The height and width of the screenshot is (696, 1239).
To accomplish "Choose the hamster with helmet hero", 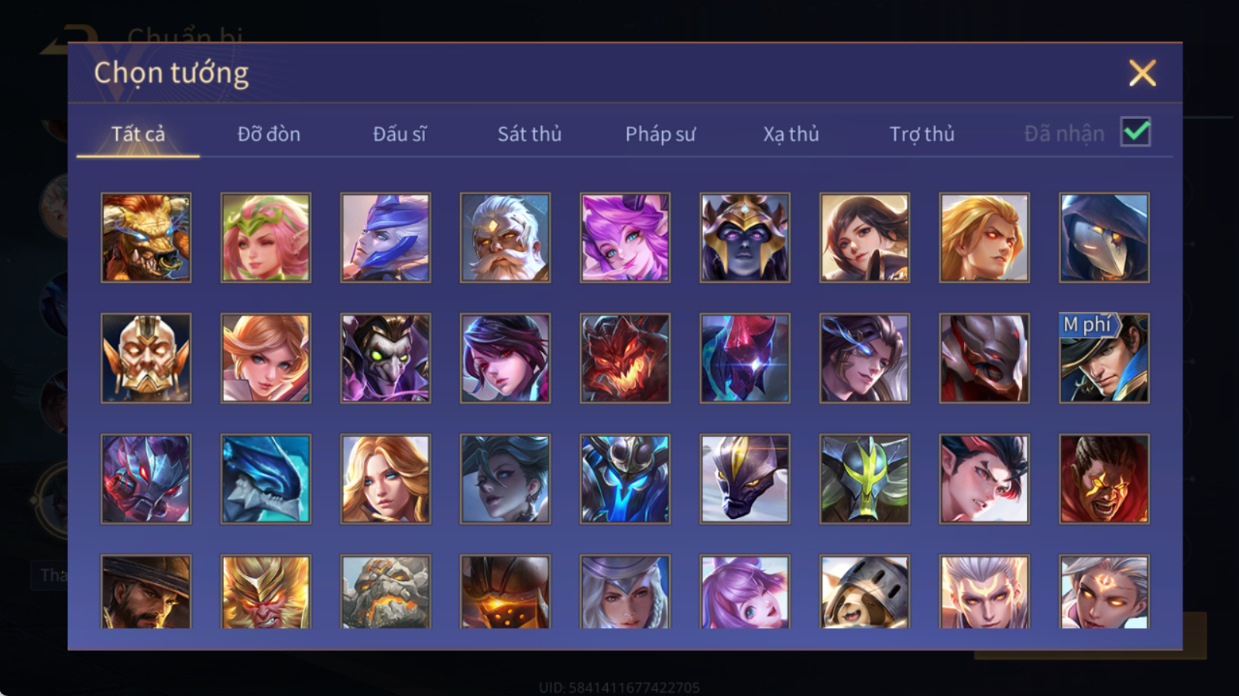I will point(864,592).
